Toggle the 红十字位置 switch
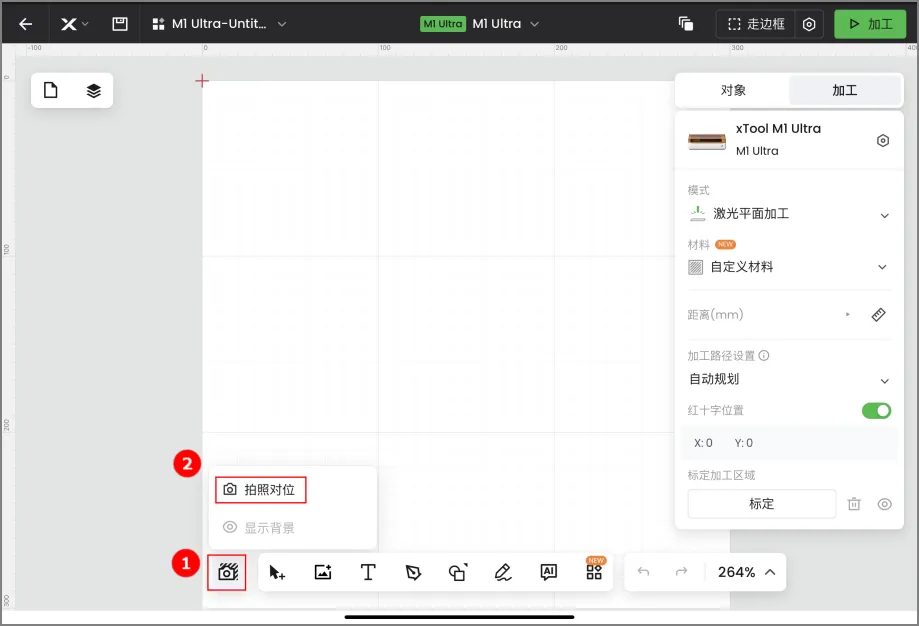Image resolution: width=919 pixels, height=626 pixels. [x=876, y=410]
